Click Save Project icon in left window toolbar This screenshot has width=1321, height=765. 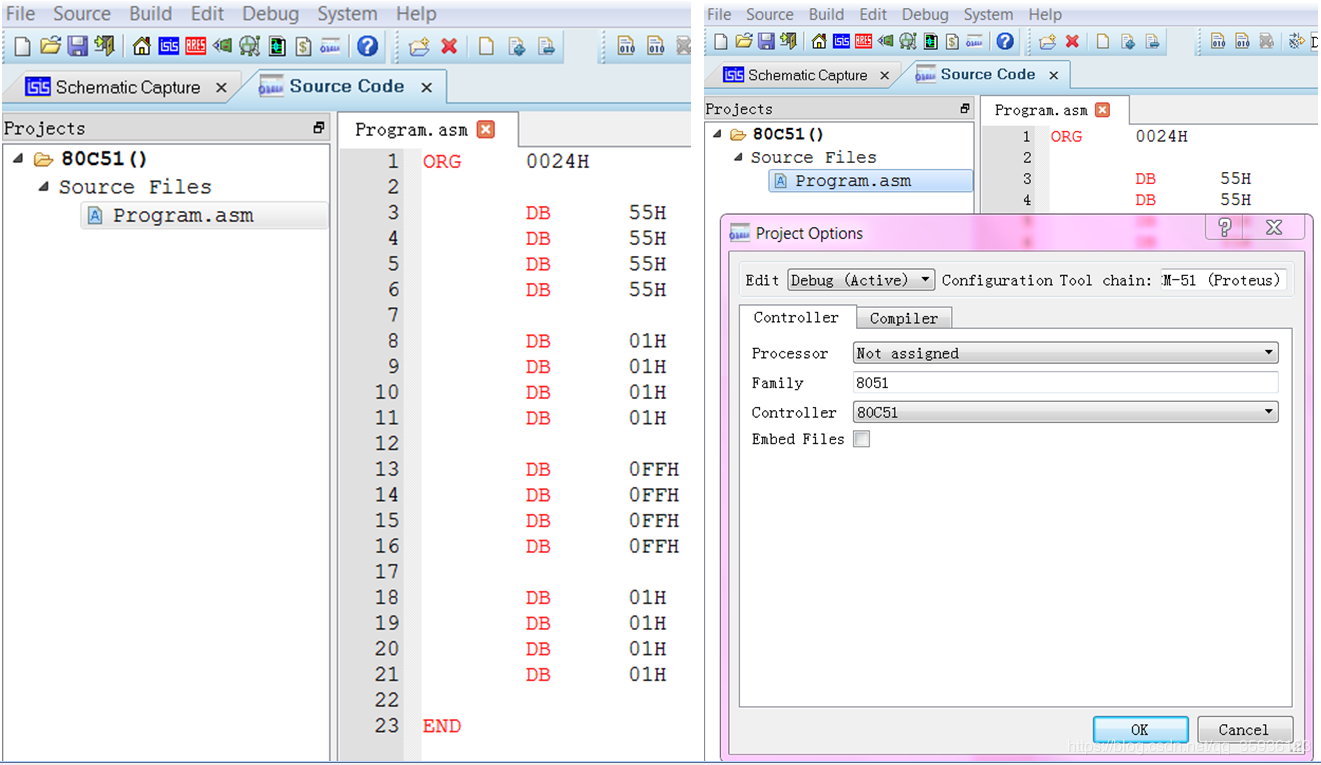(x=77, y=46)
